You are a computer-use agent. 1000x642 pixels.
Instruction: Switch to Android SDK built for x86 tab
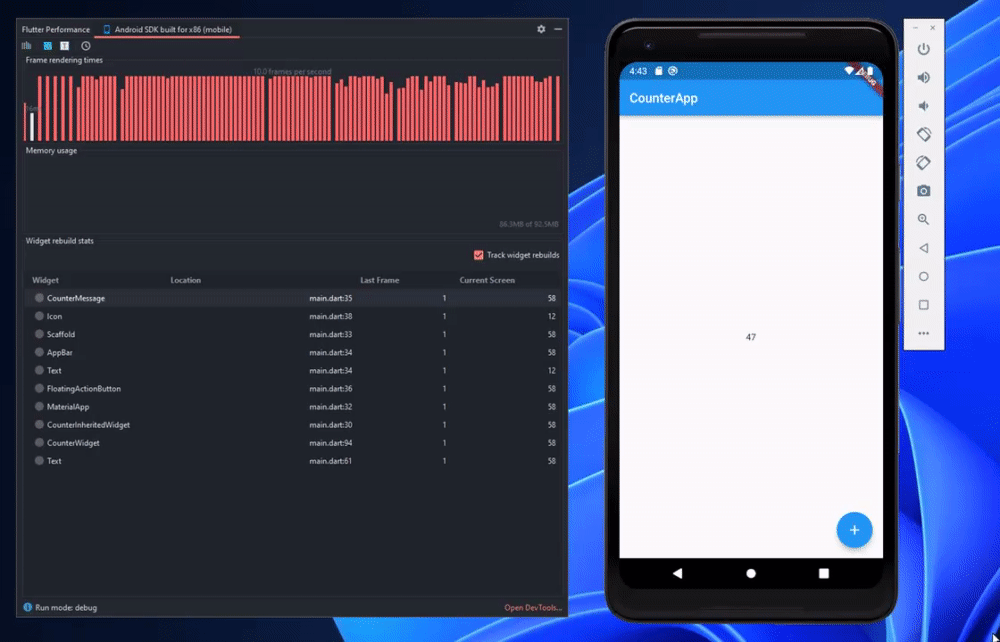click(168, 29)
